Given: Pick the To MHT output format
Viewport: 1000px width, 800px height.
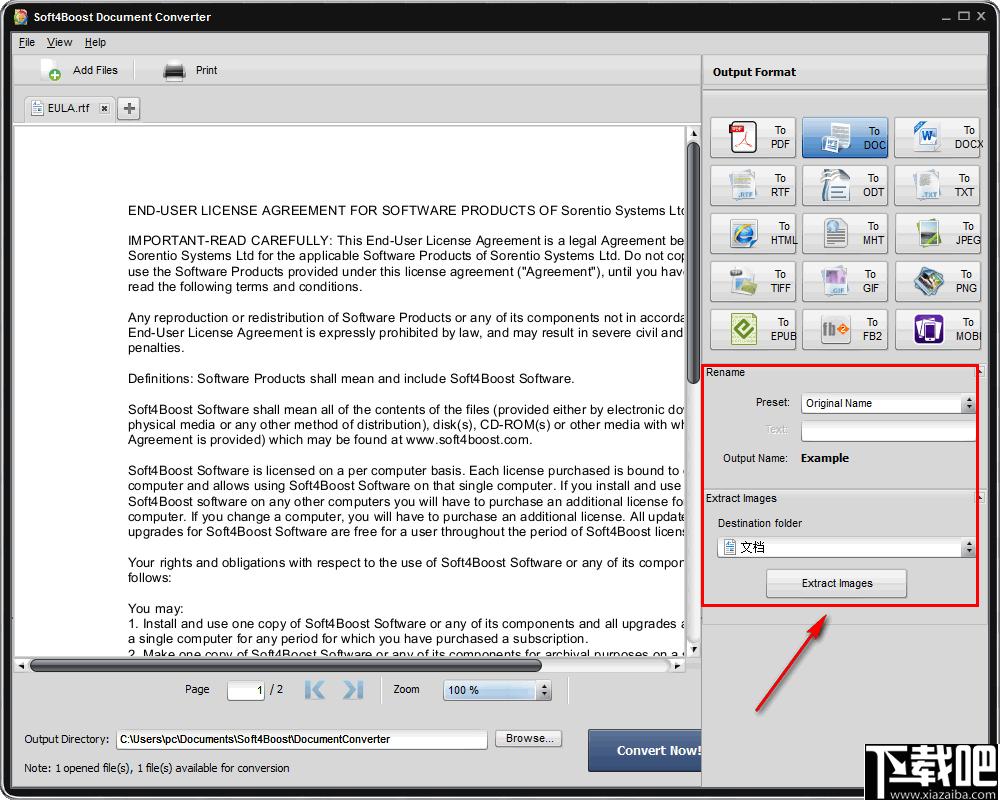Looking at the screenshot, I should [845, 233].
